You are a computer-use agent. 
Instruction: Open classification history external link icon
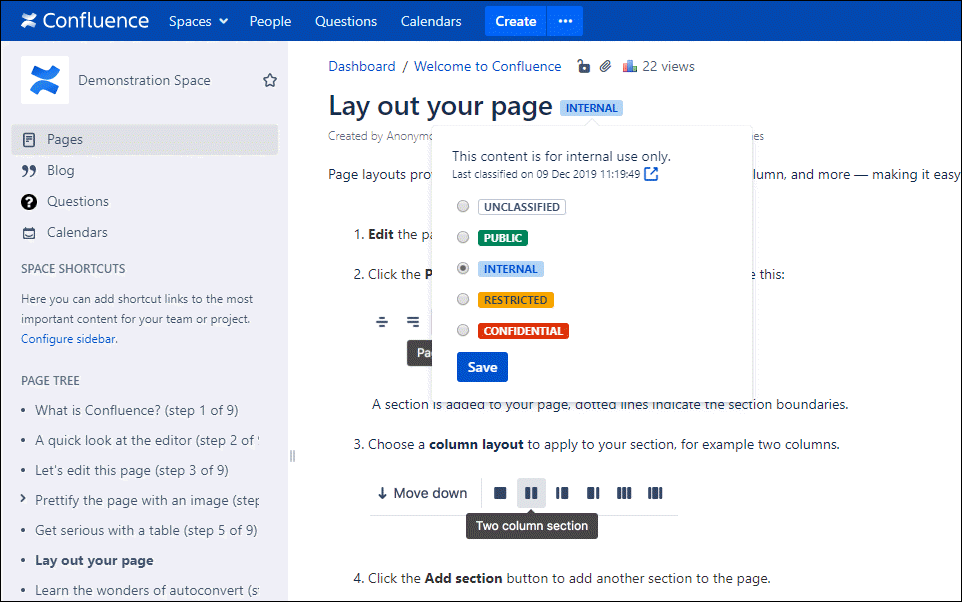coord(651,174)
